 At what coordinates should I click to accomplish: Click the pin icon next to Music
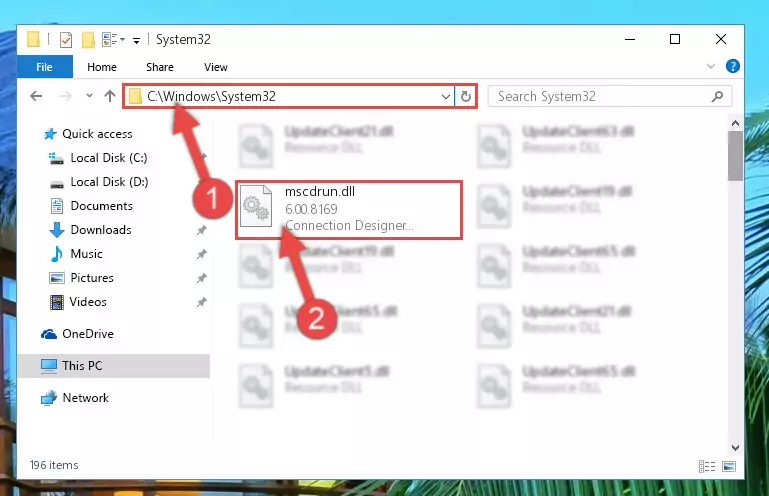point(202,254)
